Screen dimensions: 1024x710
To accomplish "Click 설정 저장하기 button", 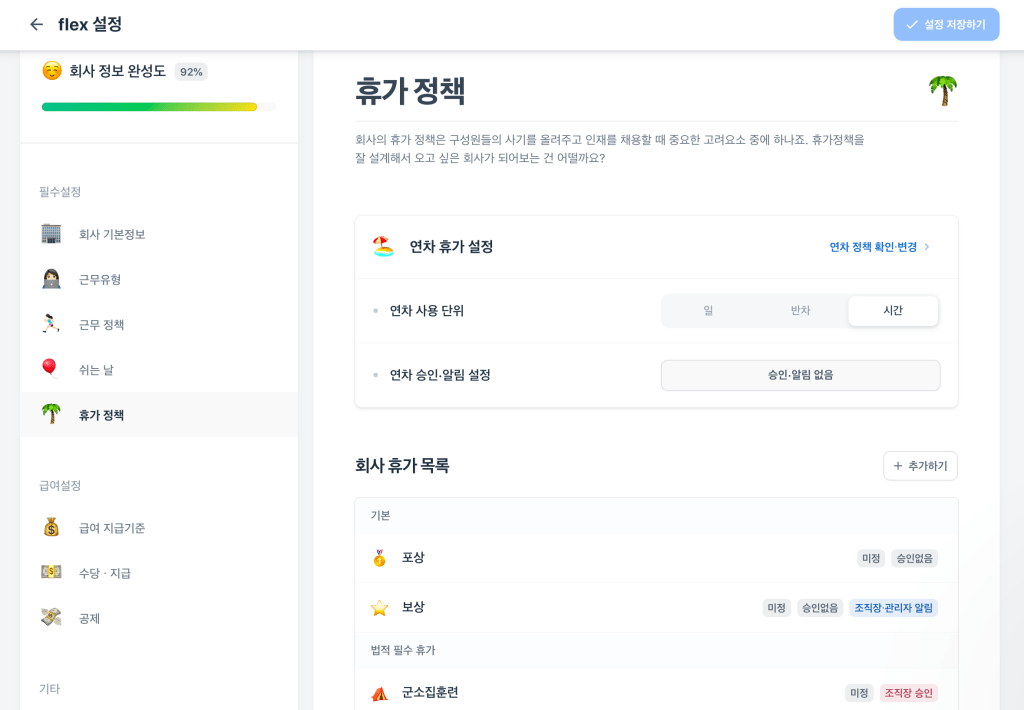I will (946, 25).
